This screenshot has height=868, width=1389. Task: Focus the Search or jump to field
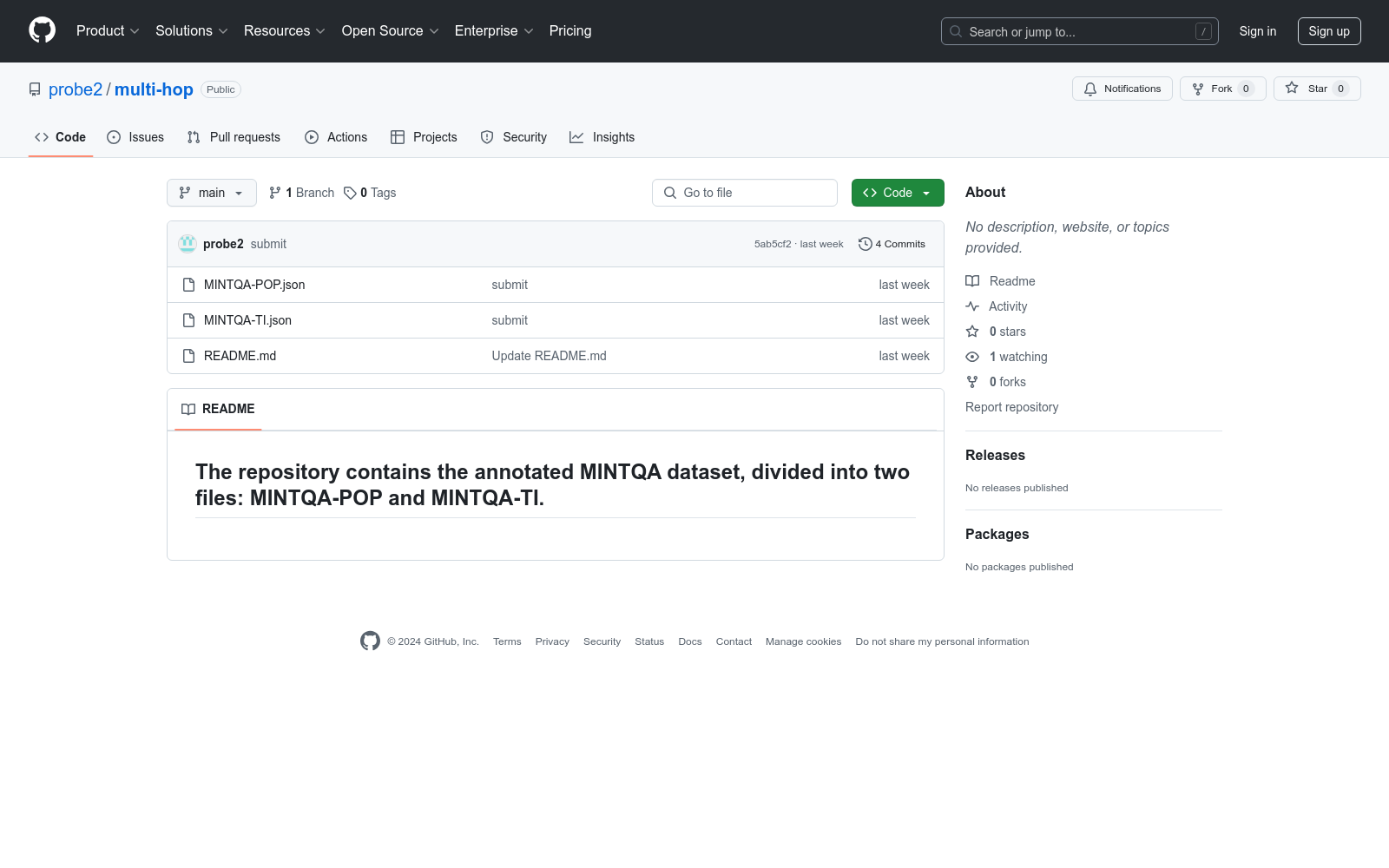[x=1079, y=31]
